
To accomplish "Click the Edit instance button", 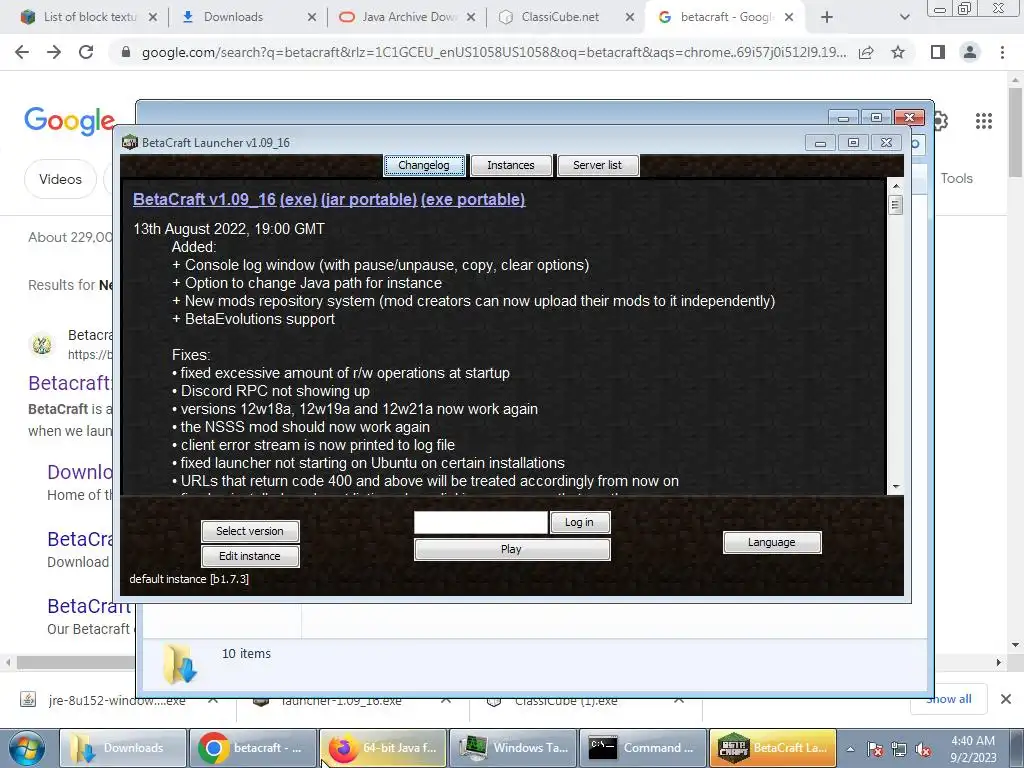I will coord(250,556).
